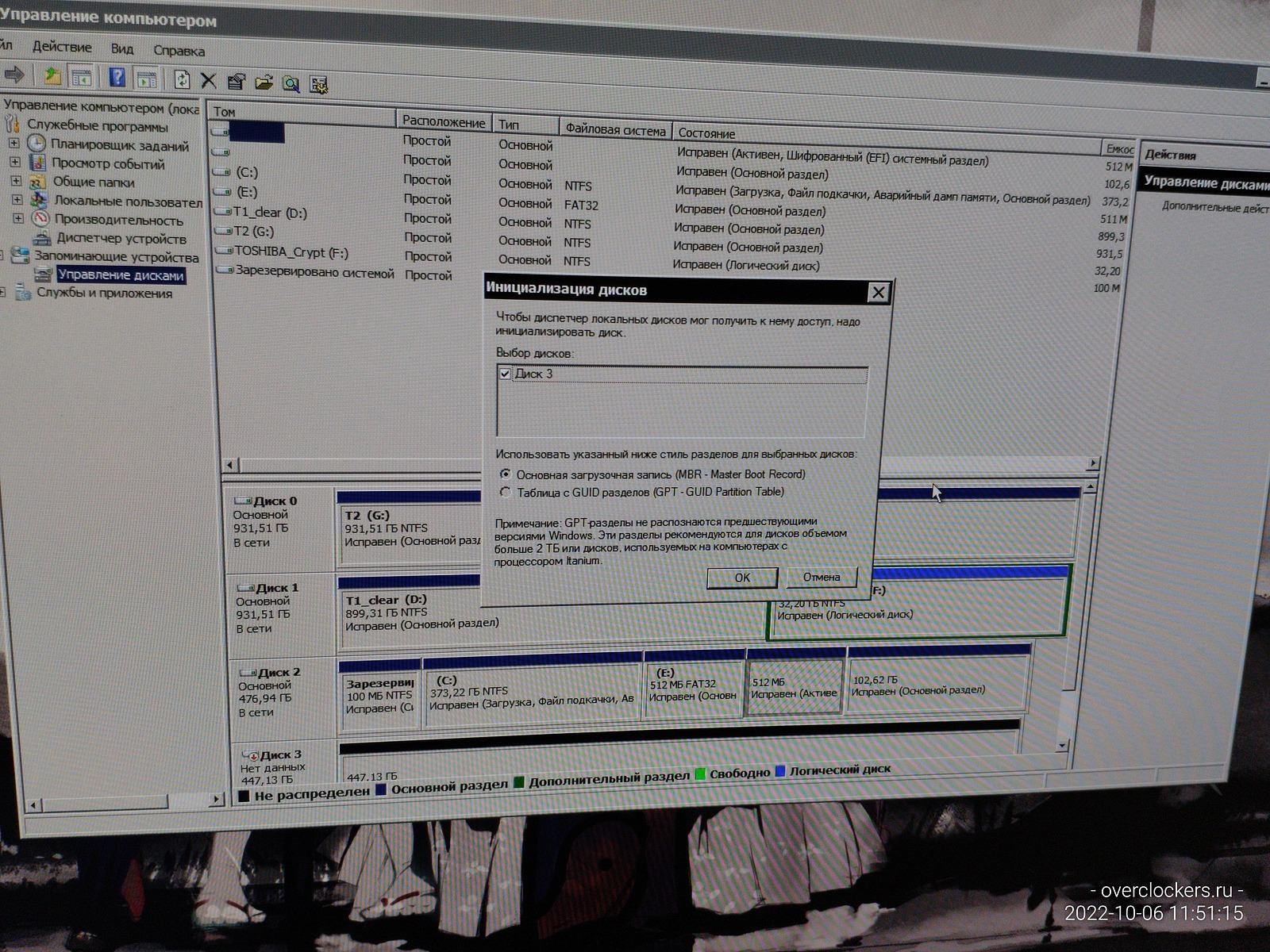Image resolution: width=1270 pixels, height=952 pixels.
Task: Click the disk map's down scroll arrow
Action: click(x=1062, y=746)
